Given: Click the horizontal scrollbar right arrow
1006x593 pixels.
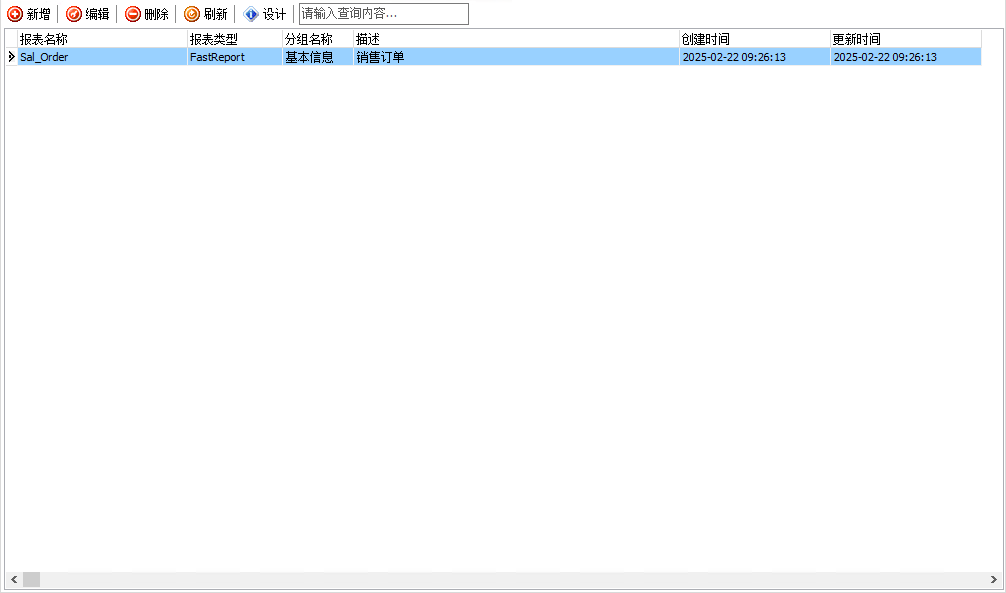Looking at the screenshot, I should pyautogui.click(x=993, y=580).
